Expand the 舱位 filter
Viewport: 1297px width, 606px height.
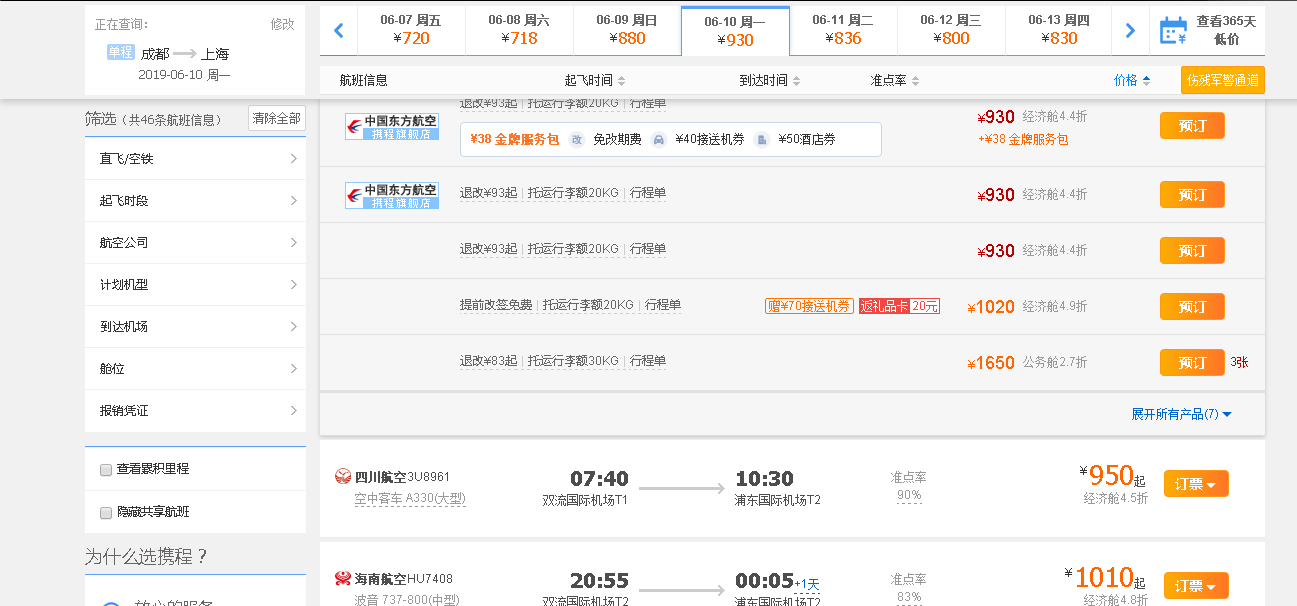[195, 368]
